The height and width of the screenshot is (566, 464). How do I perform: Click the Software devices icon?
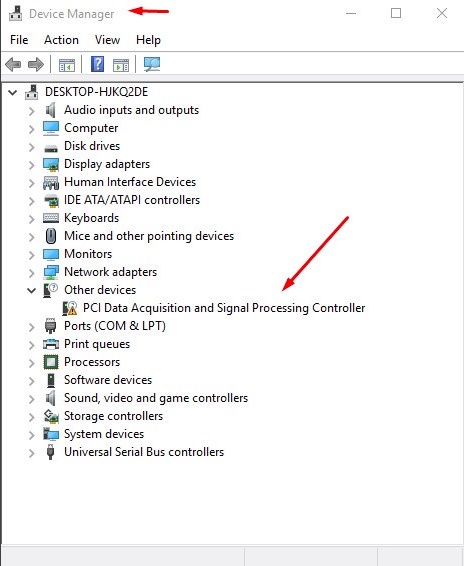pyautogui.click(x=51, y=380)
